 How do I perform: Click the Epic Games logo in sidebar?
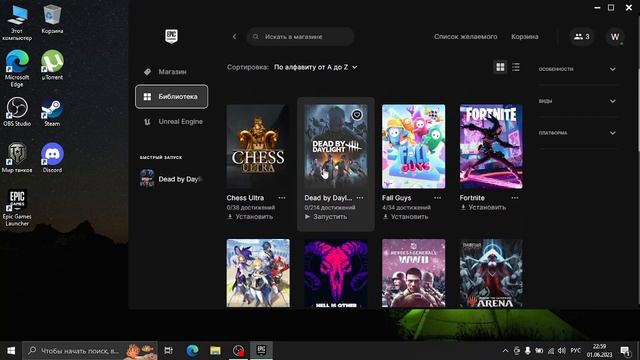pos(171,36)
